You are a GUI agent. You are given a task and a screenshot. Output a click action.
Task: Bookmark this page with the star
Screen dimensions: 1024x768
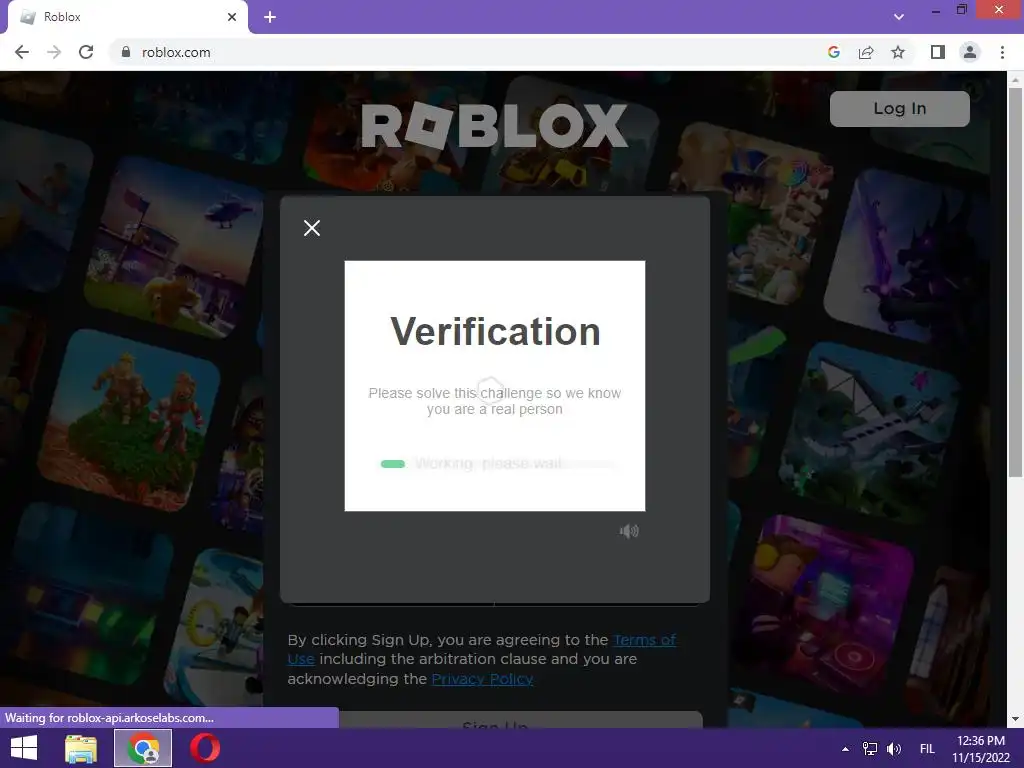point(898,52)
